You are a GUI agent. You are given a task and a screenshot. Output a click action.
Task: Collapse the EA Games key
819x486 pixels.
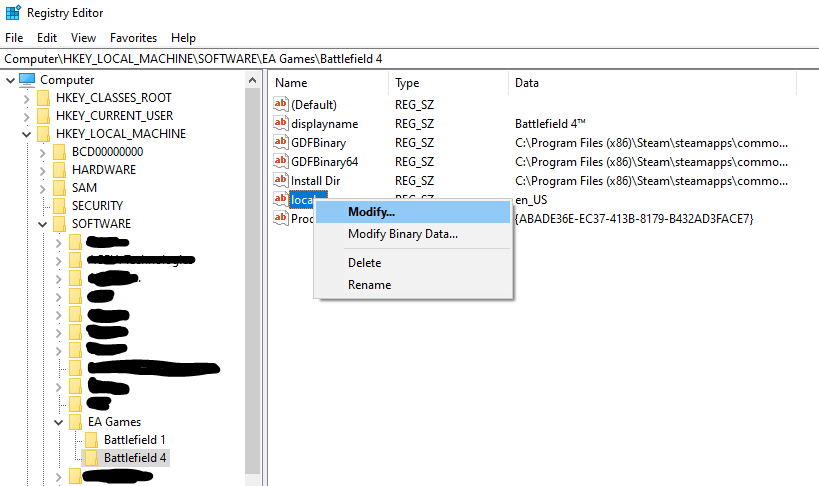click(58, 422)
